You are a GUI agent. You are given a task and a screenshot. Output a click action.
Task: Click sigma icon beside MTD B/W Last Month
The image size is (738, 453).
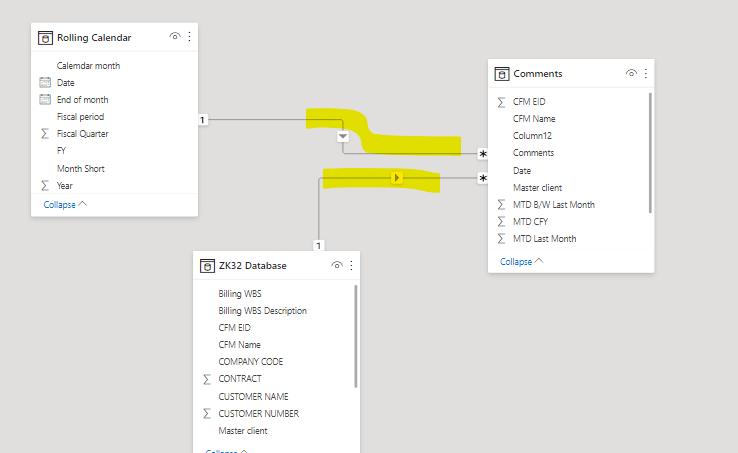[x=501, y=204]
